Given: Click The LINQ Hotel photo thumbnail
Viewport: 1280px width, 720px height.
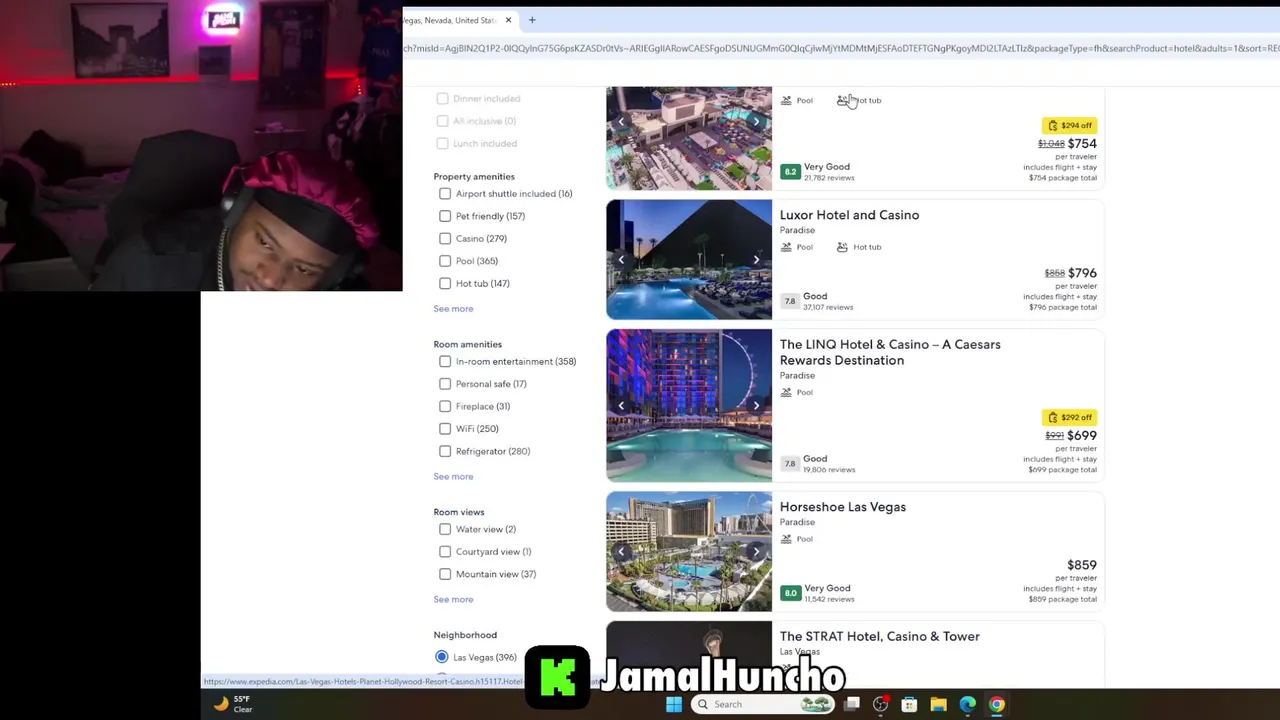Looking at the screenshot, I should [x=689, y=405].
